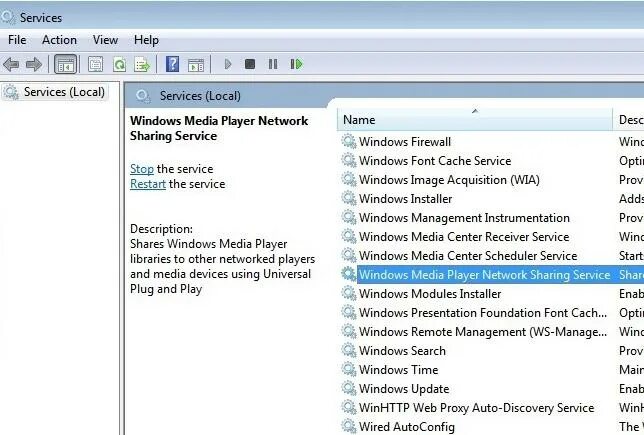Viewport: 644px width, 435px height.
Task: Select the Windows Time service name
Action: point(398,370)
